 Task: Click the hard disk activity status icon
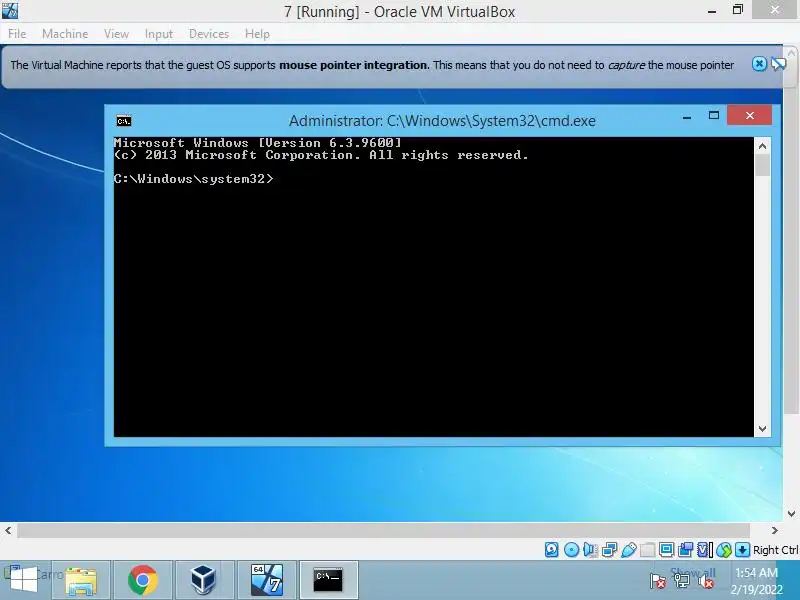click(552, 549)
